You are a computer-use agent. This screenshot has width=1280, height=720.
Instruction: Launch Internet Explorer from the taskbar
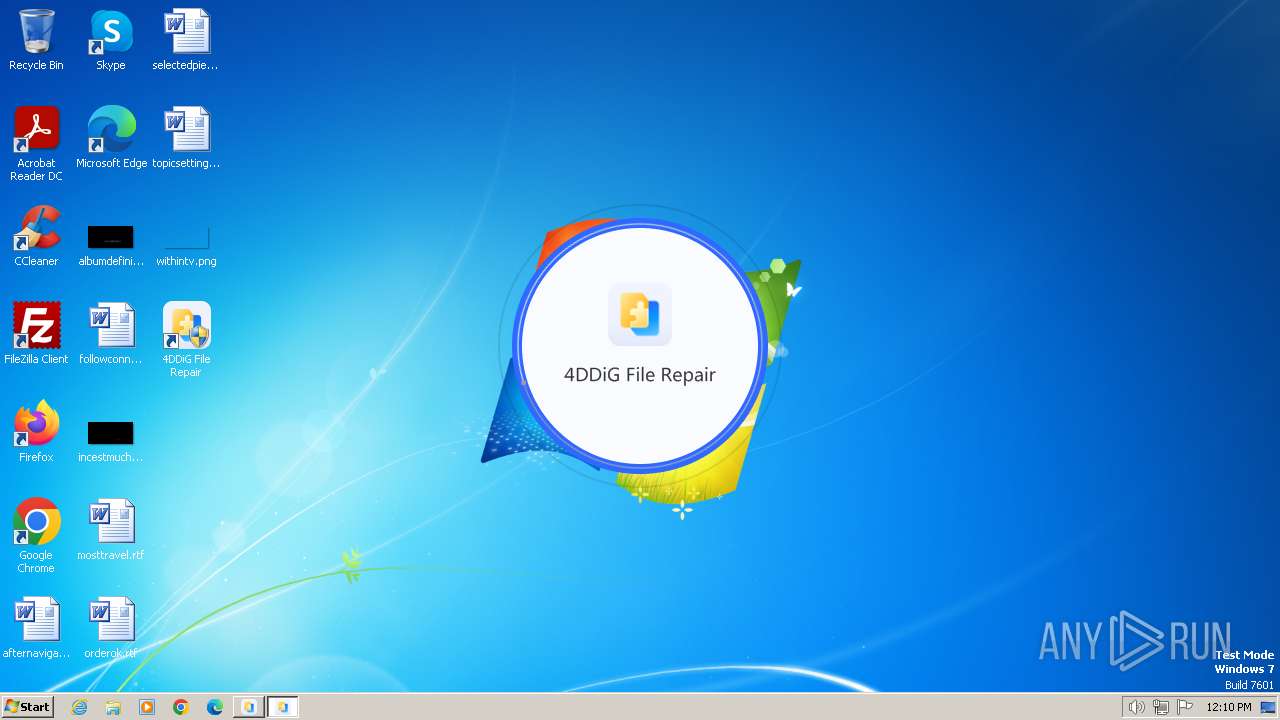click(x=80, y=707)
